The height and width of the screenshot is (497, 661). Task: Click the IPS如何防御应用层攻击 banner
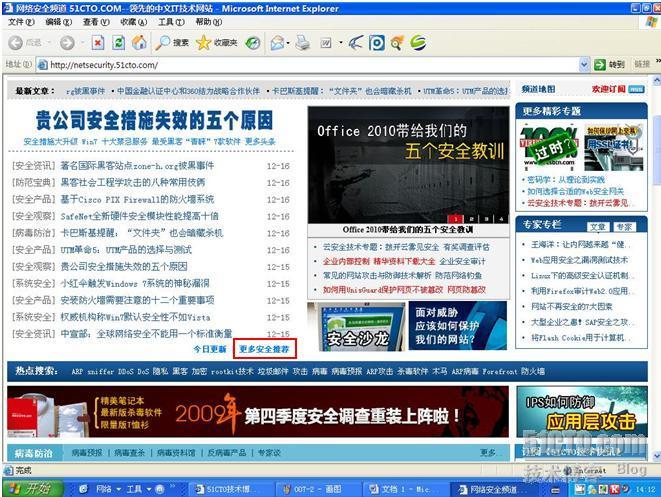(x=582, y=412)
